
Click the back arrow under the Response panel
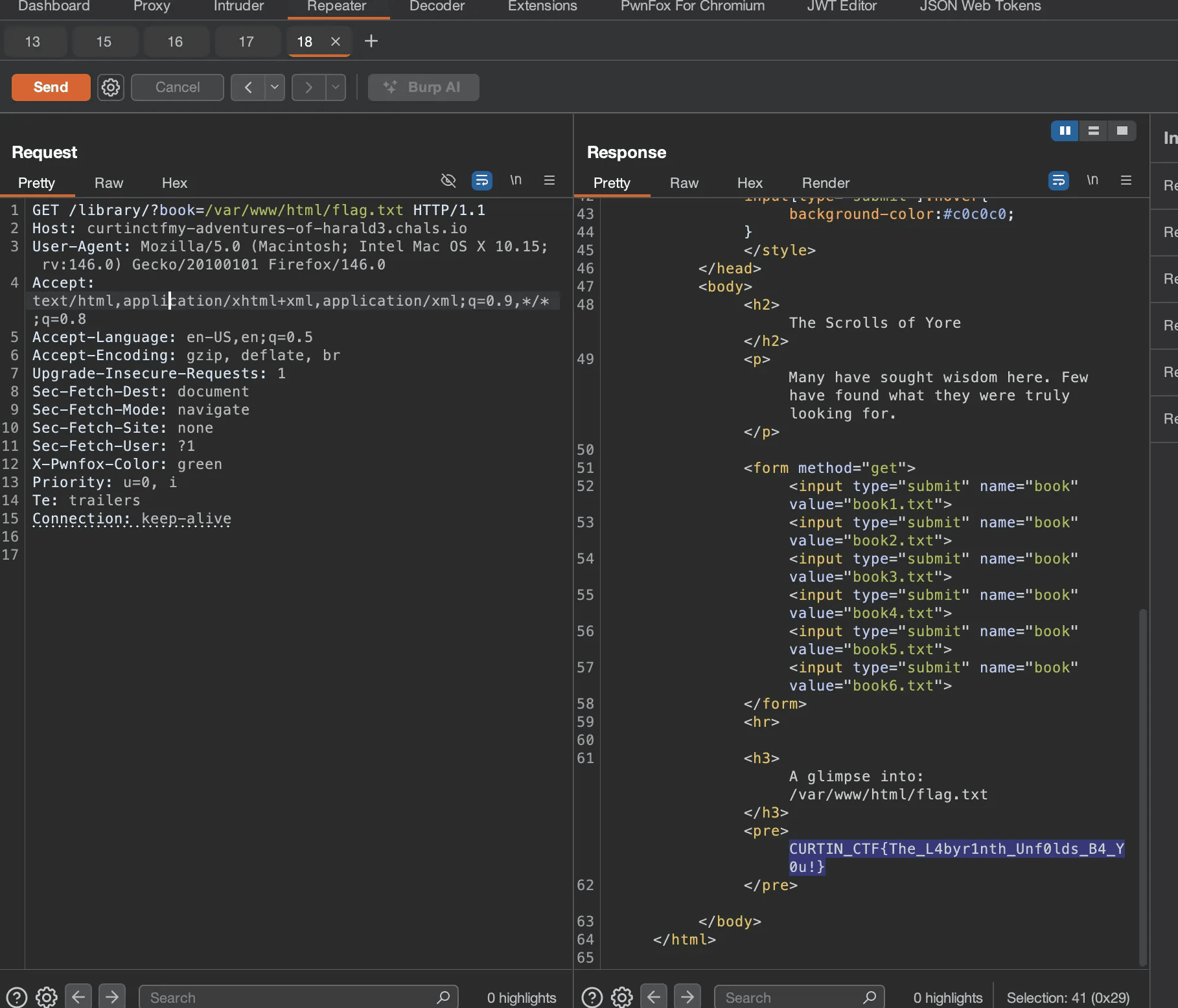654,997
